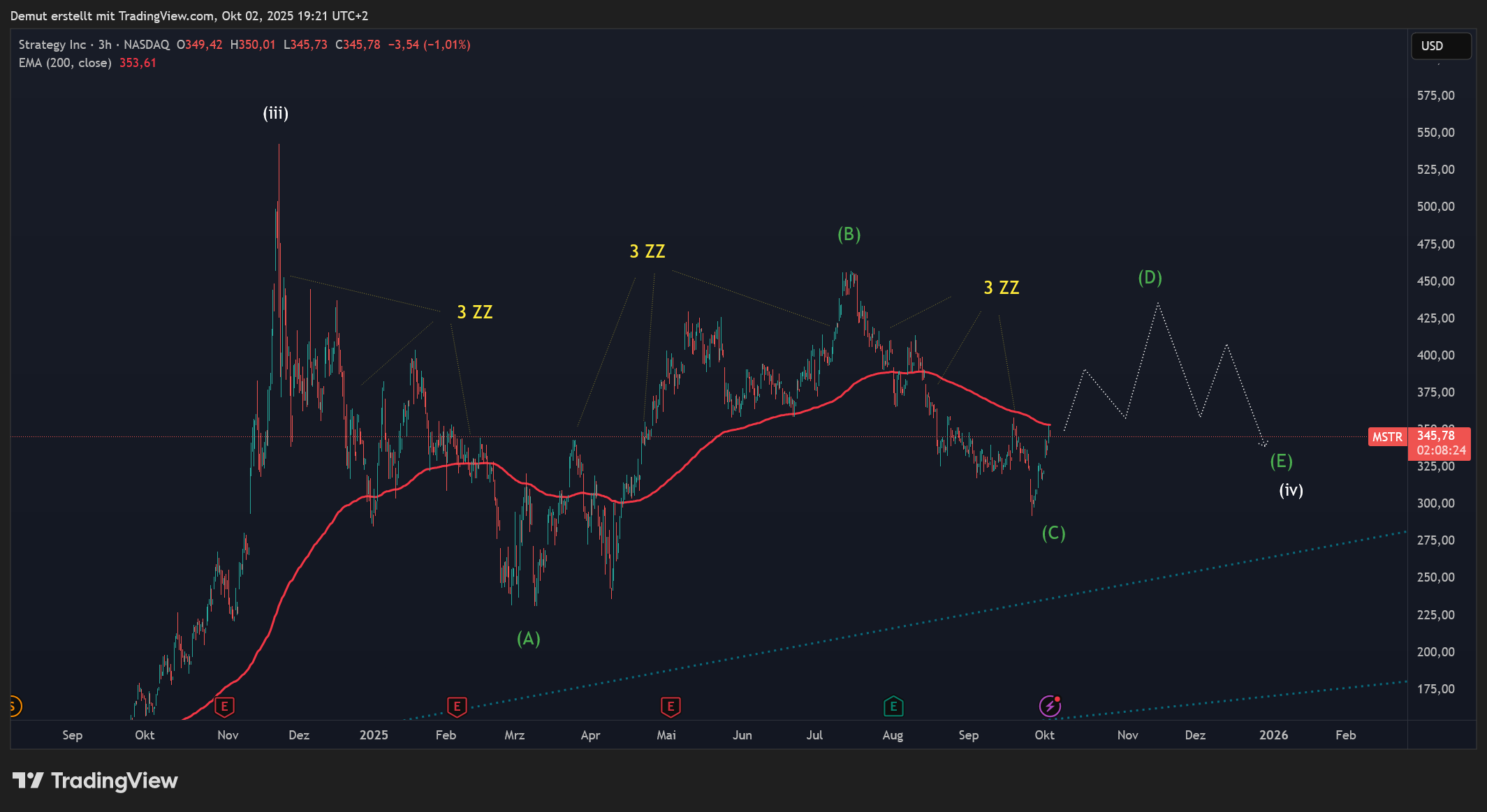This screenshot has width=1487, height=812.
Task: Select the green (A) wave label
Action: (528, 638)
